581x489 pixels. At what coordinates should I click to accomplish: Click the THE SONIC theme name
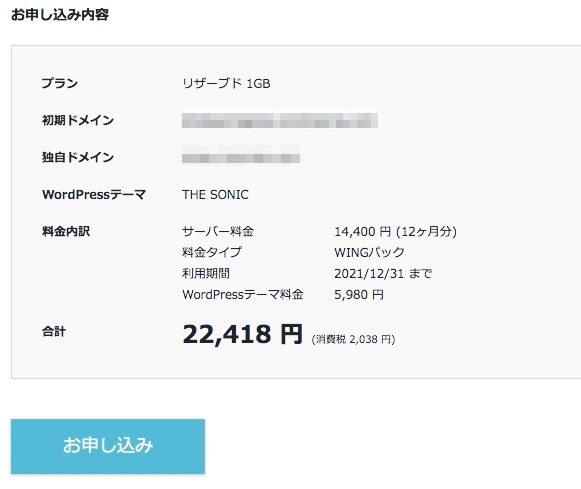[x=215, y=194]
